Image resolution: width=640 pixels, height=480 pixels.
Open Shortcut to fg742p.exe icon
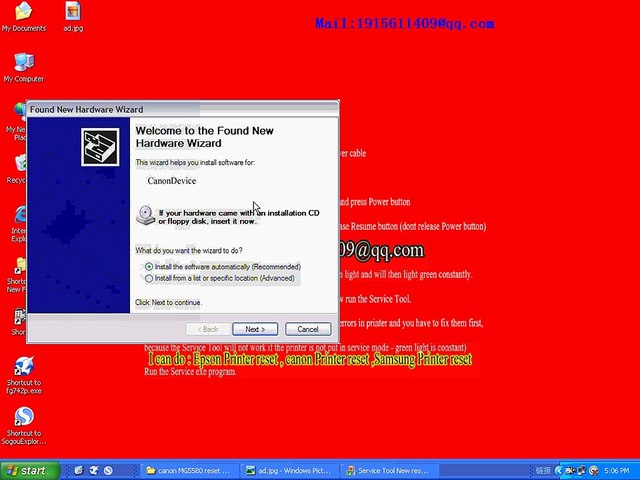[24, 376]
